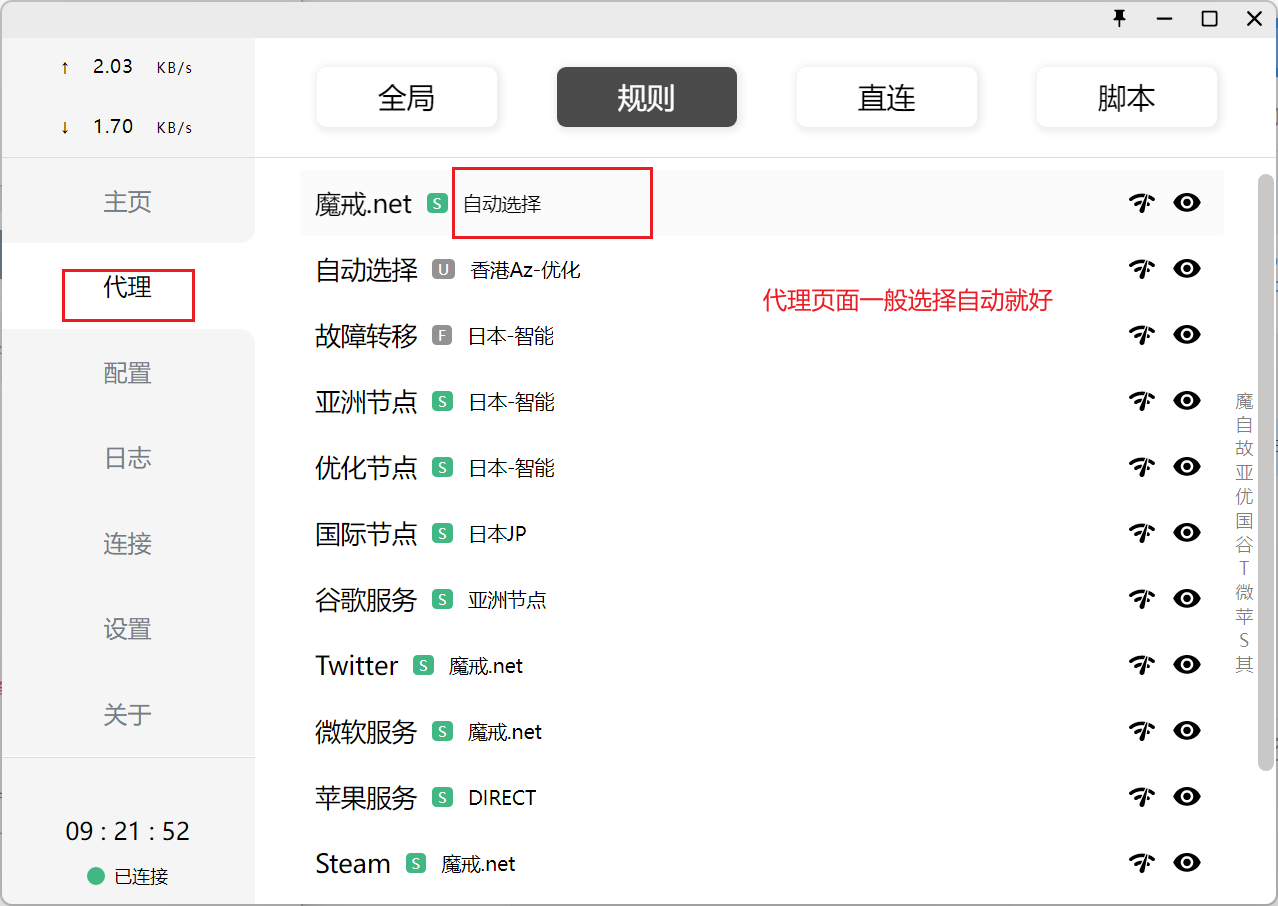The width and height of the screenshot is (1278, 906).
Task: Expand the 国际节点 proxy group
Action: pos(762,533)
